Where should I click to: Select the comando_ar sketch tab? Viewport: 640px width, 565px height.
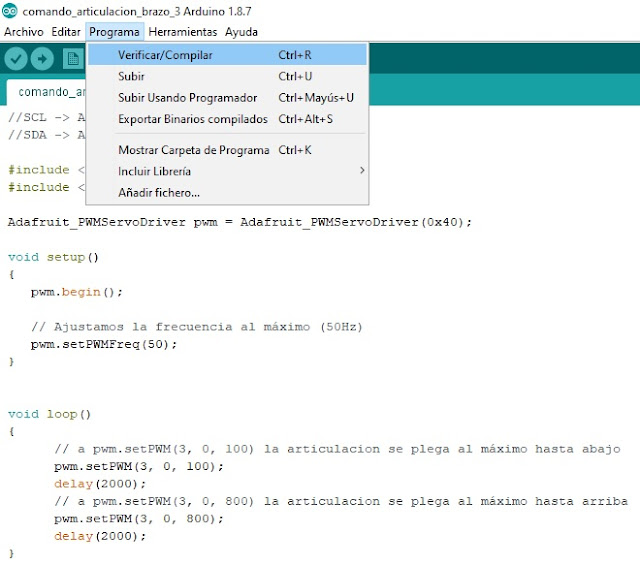[x=46, y=92]
